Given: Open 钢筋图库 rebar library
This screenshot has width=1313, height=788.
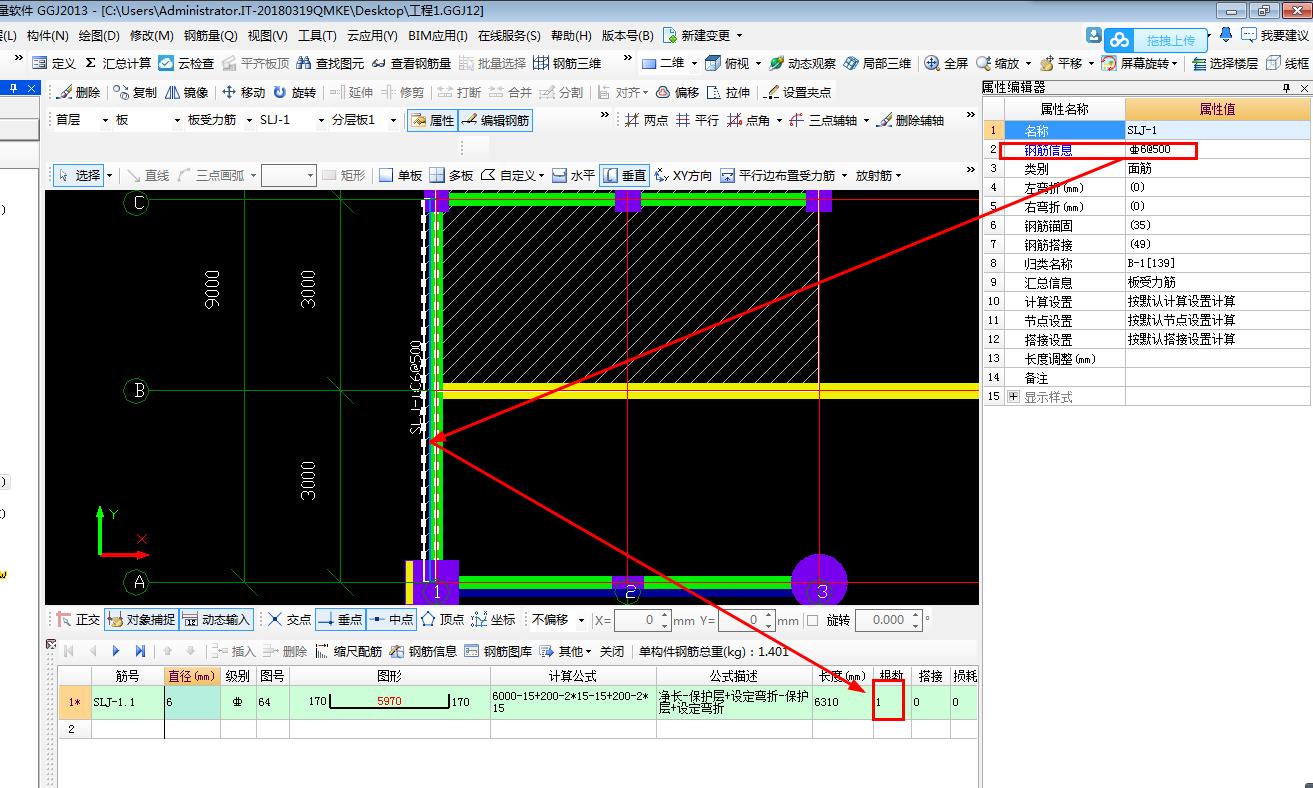Looking at the screenshot, I should click(498, 651).
